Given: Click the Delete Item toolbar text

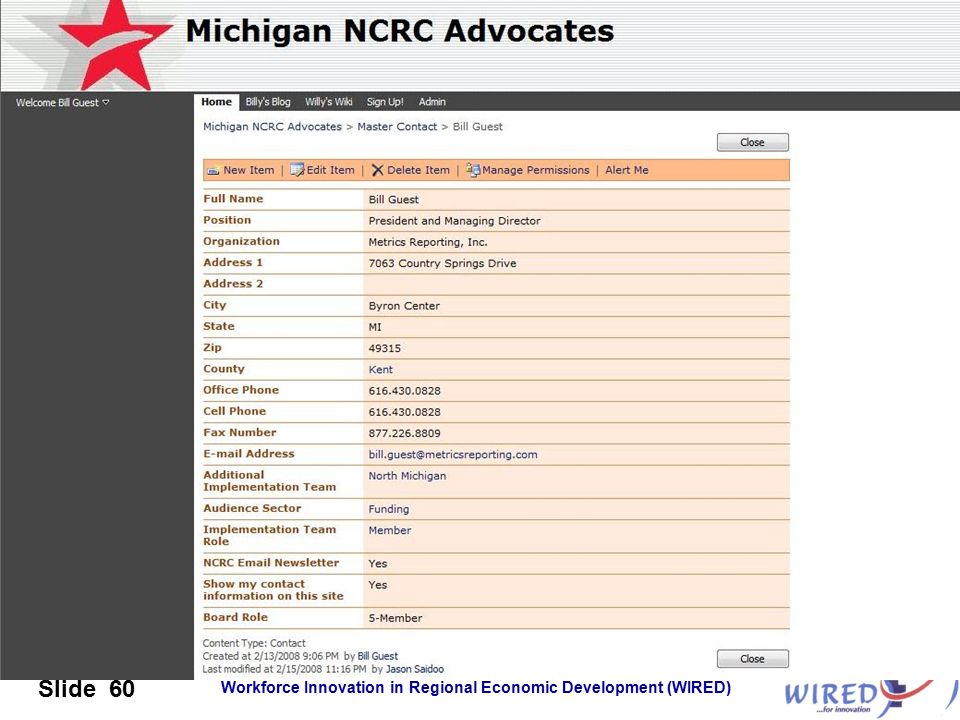Looking at the screenshot, I should pos(418,170).
